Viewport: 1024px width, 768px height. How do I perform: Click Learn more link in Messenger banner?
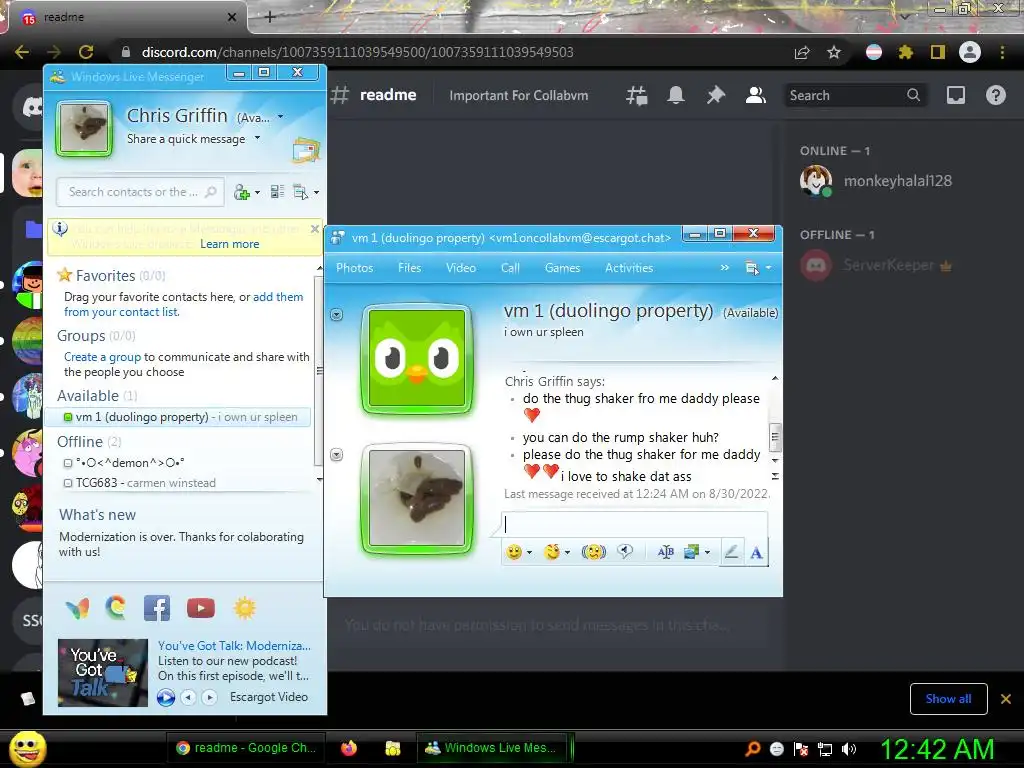[x=229, y=244]
